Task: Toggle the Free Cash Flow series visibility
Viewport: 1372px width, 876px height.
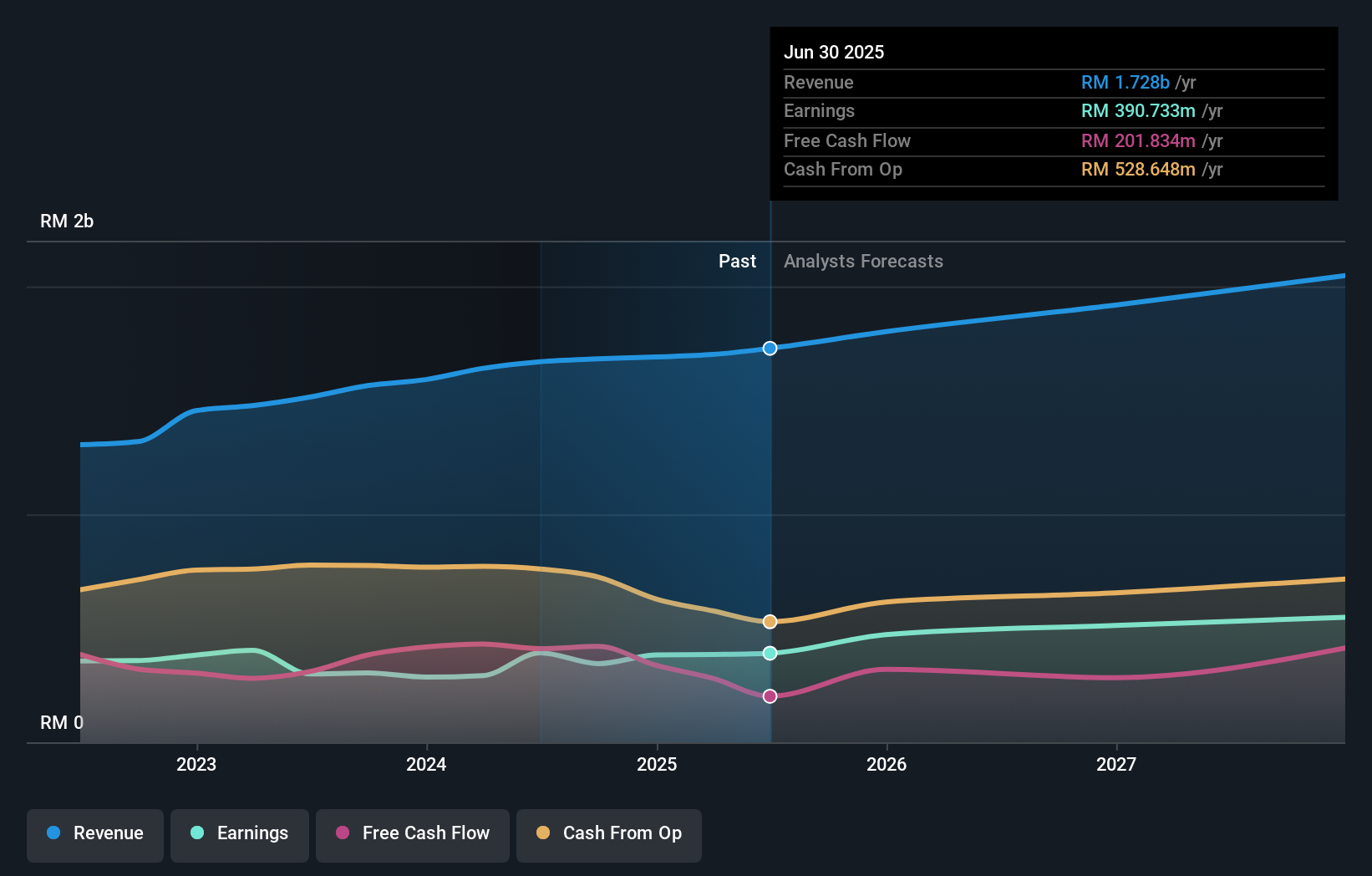Action: click(413, 835)
